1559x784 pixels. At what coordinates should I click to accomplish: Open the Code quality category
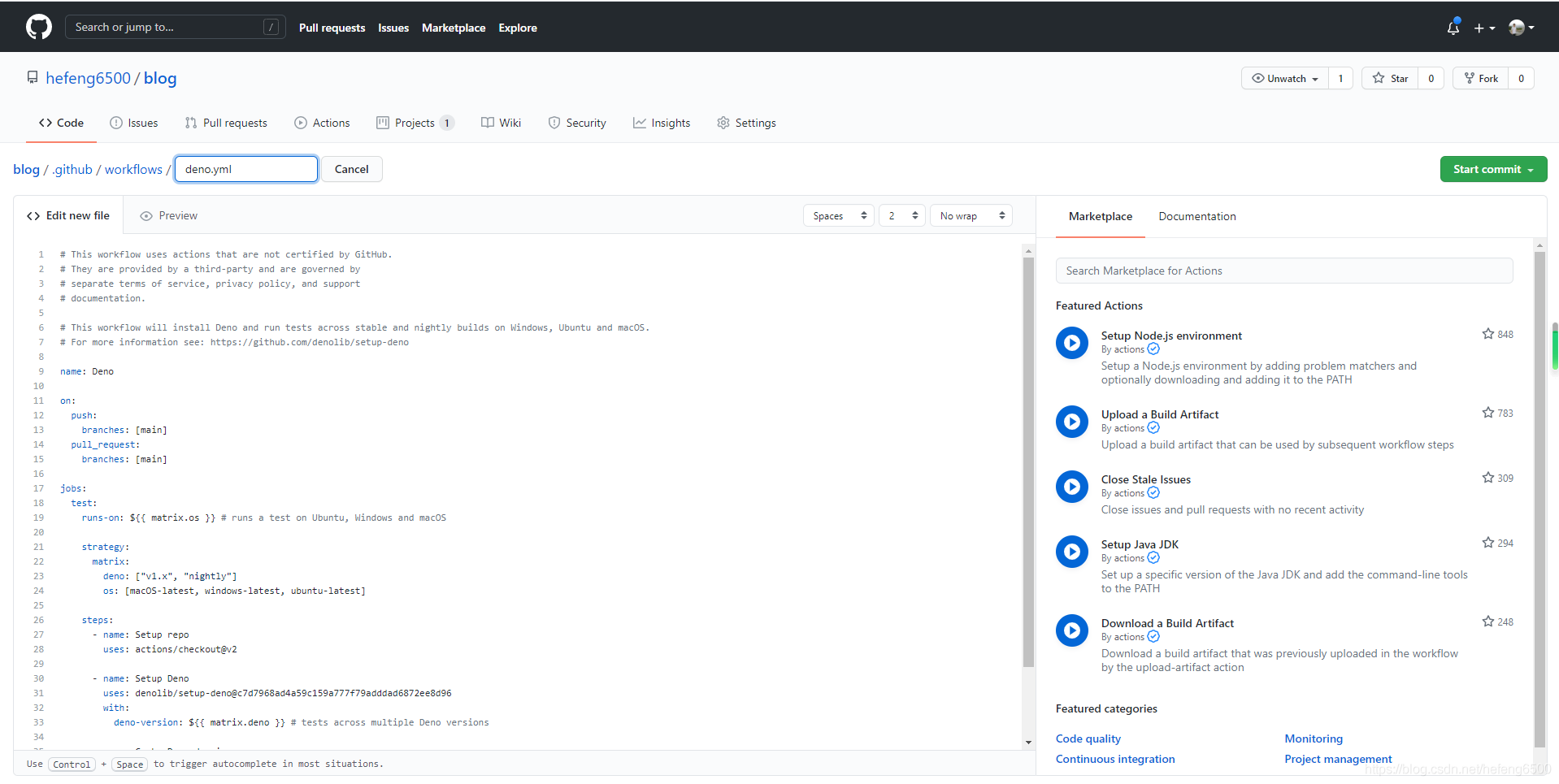[1088, 739]
